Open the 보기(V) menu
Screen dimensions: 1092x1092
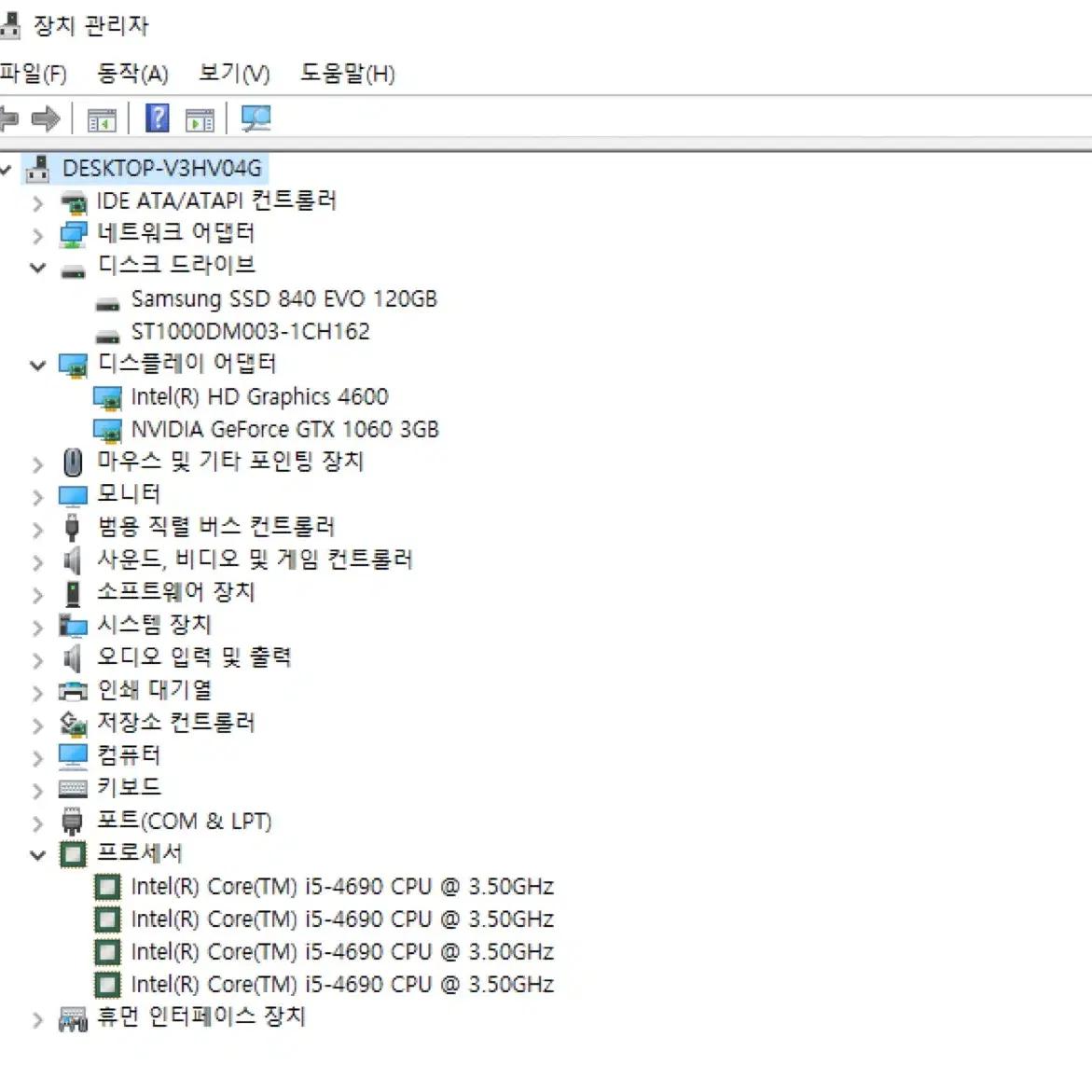tap(234, 73)
